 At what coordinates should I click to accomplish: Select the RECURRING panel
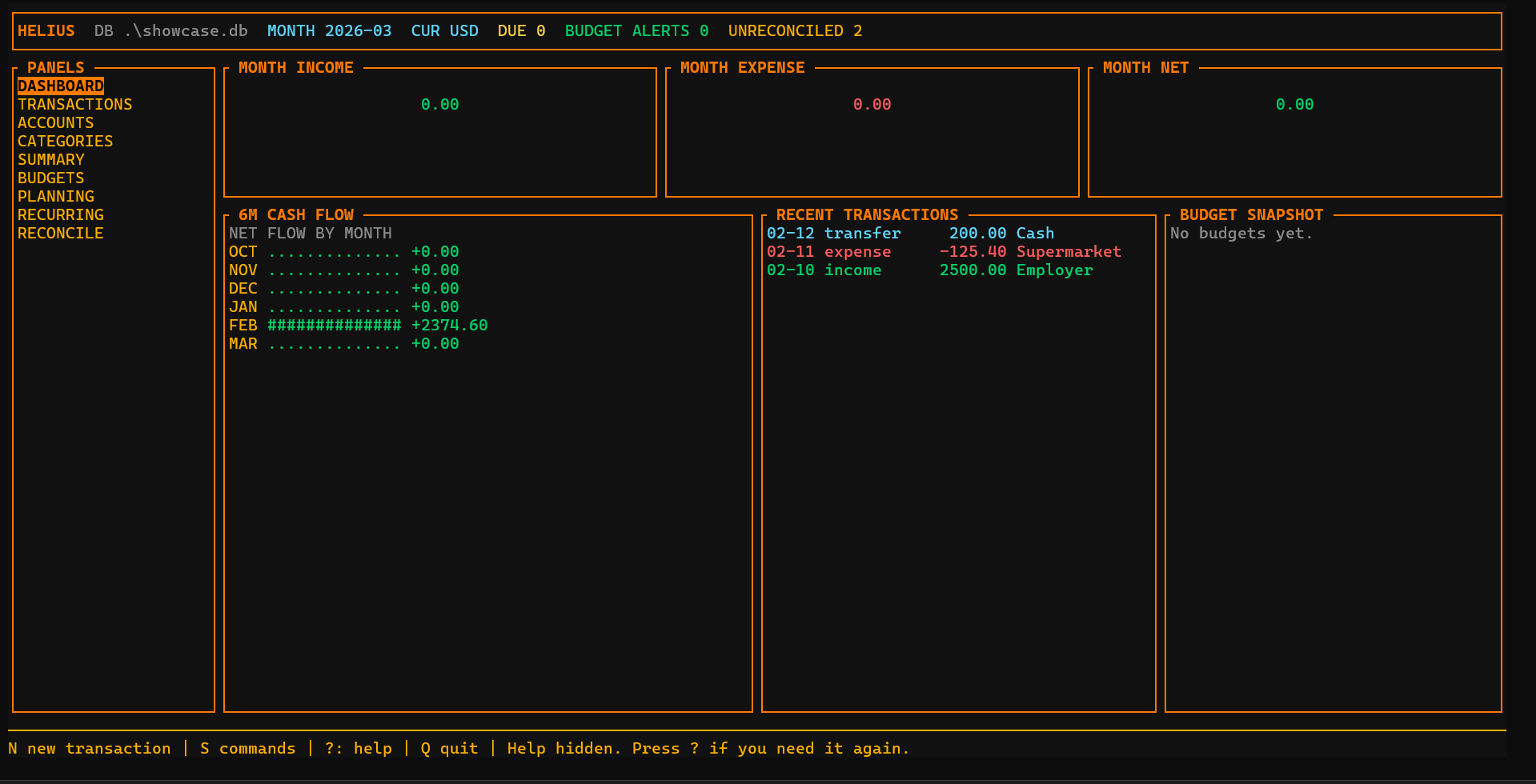coord(60,214)
